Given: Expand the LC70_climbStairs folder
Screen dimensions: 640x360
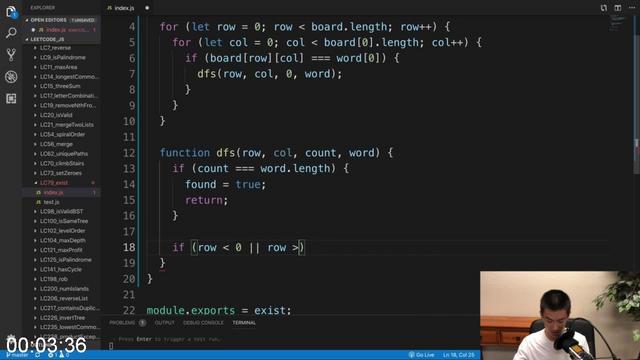Looking at the screenshot, I should pyautogui.click(x=62, y=163).
